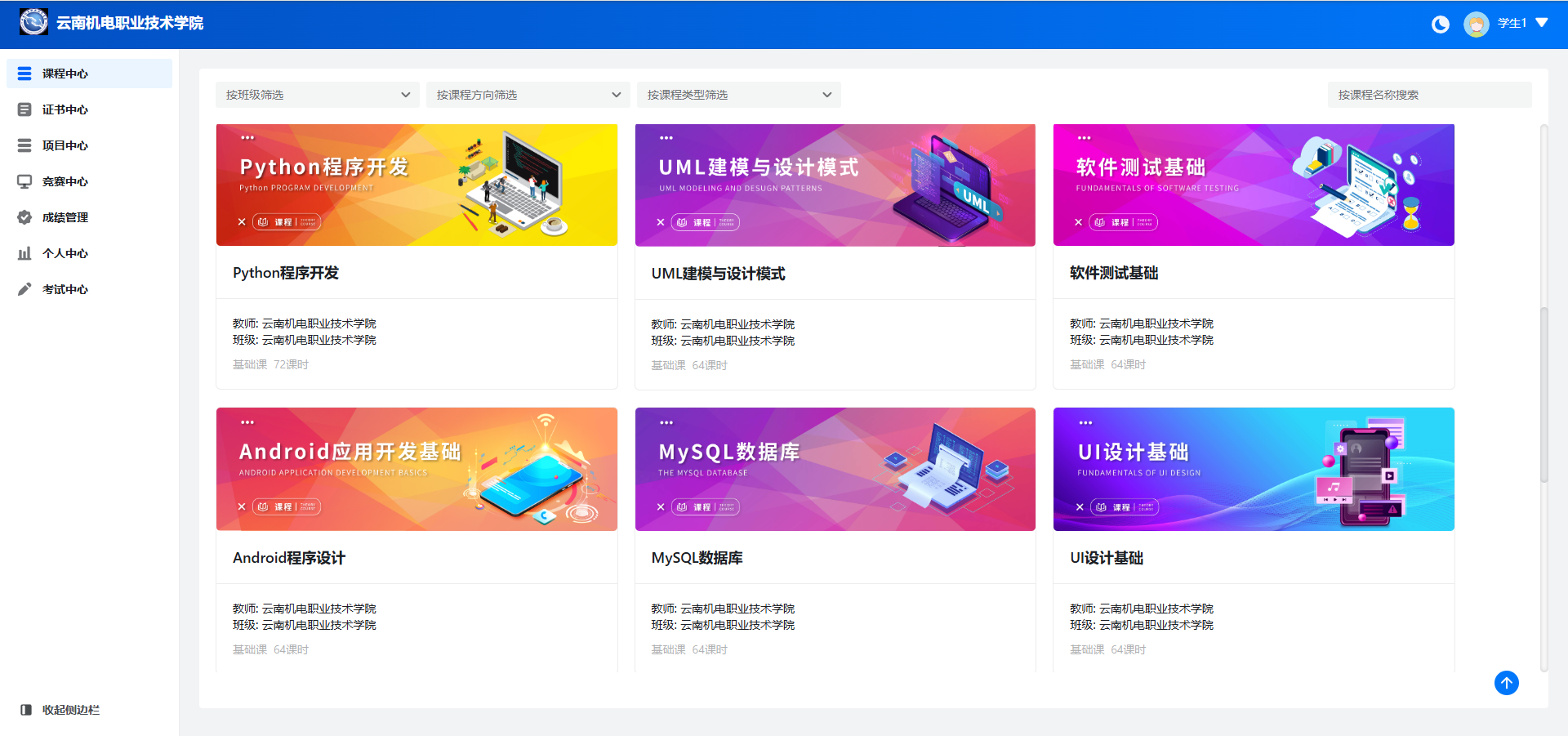Open 考试中心 menu item
Viewport: 1568px width, 736px height.
pos(90,289)
